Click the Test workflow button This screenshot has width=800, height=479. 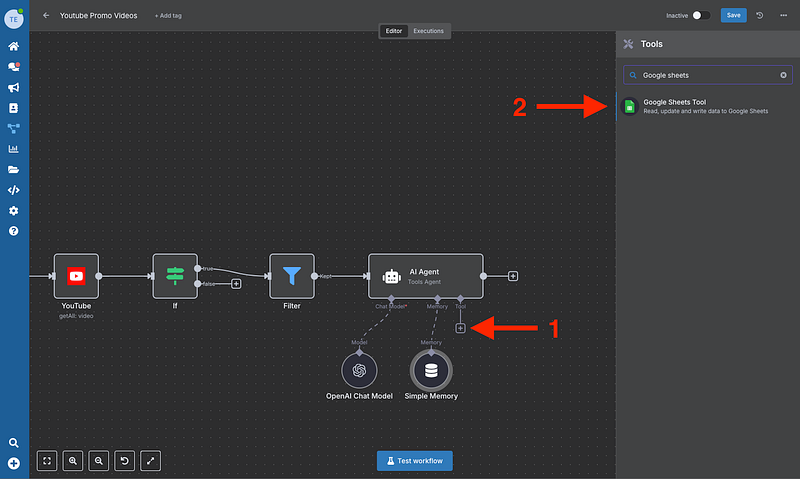pos(415,461)
